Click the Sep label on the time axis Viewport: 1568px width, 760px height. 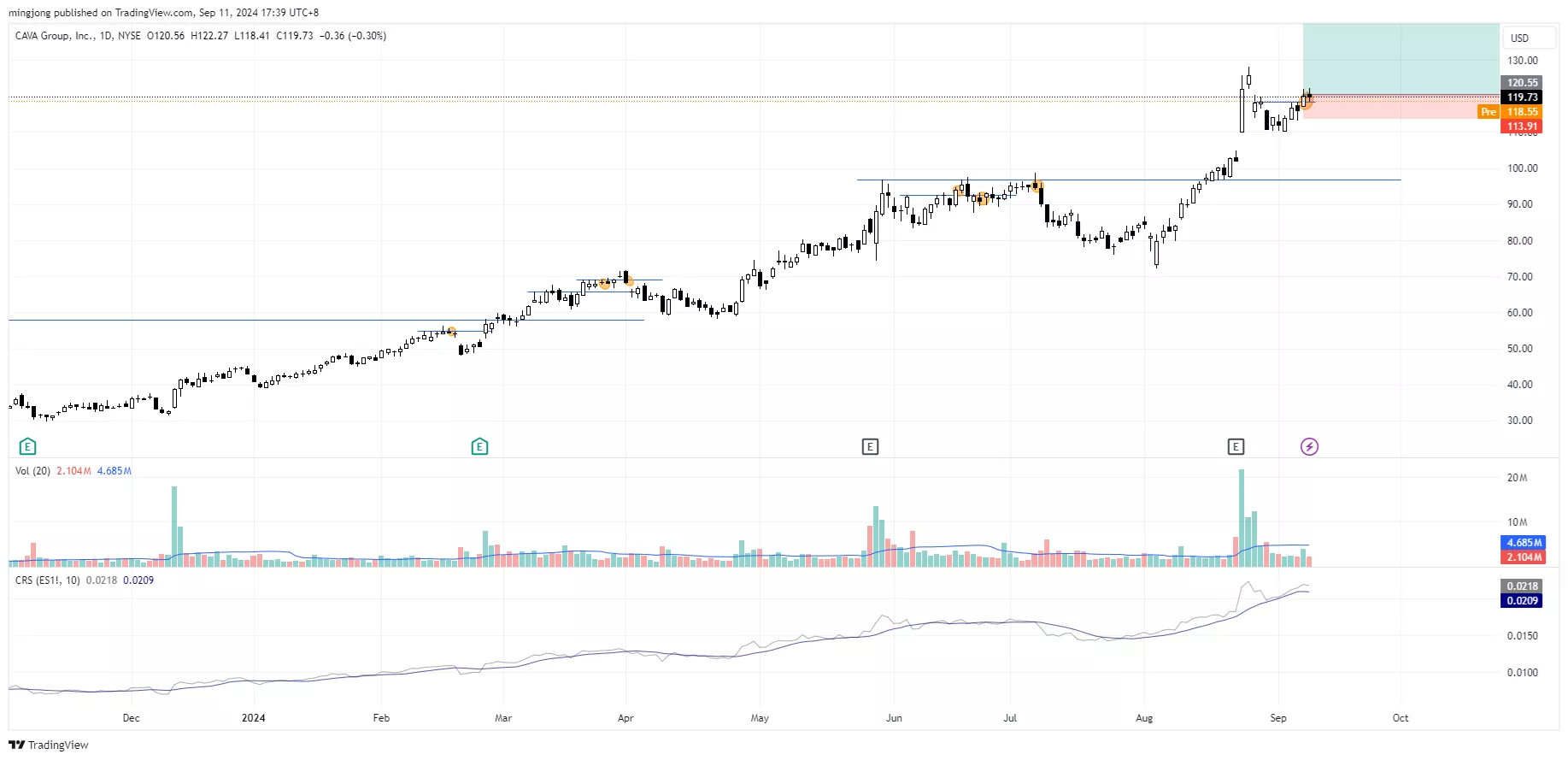tap(1278, 718)
